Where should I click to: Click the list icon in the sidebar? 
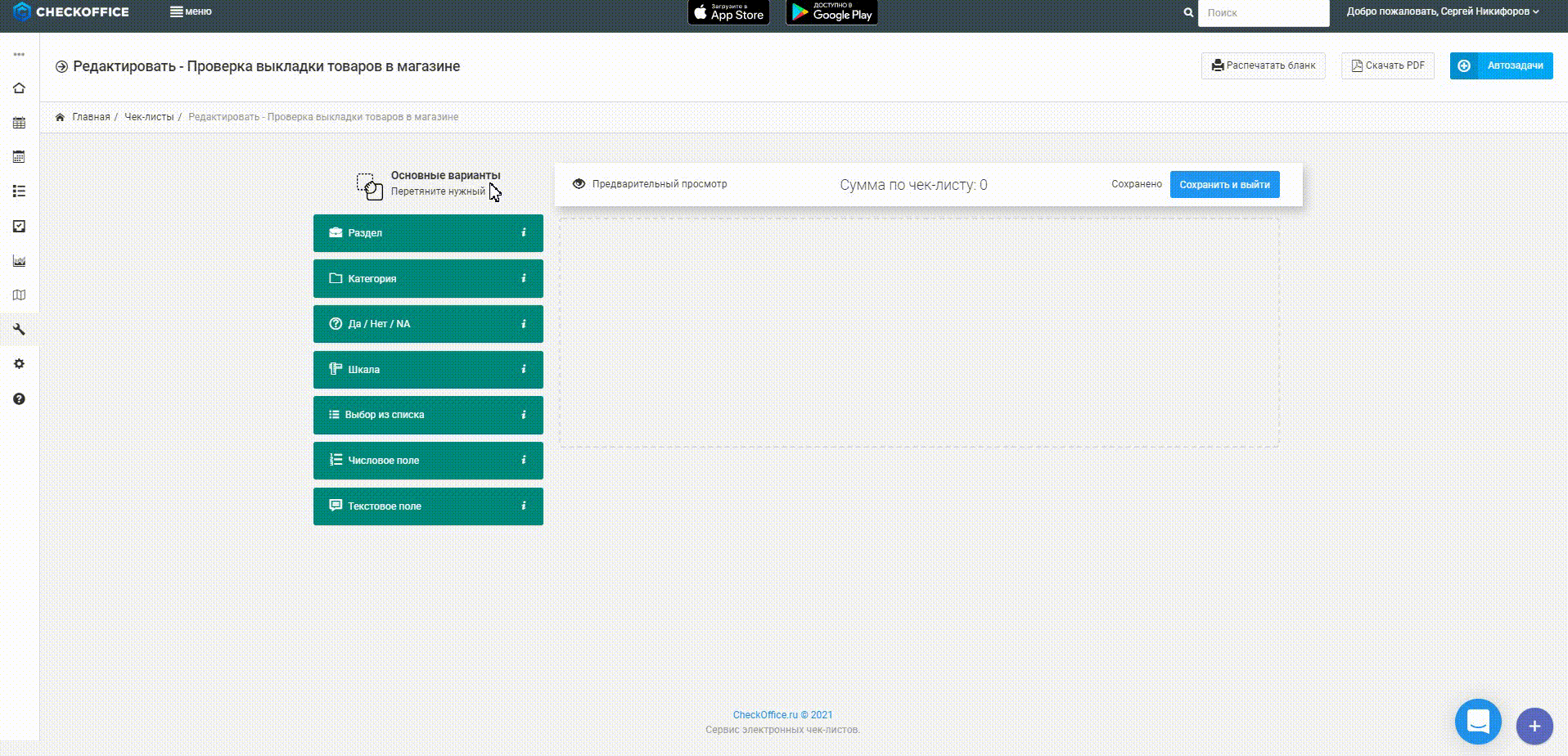19,191
